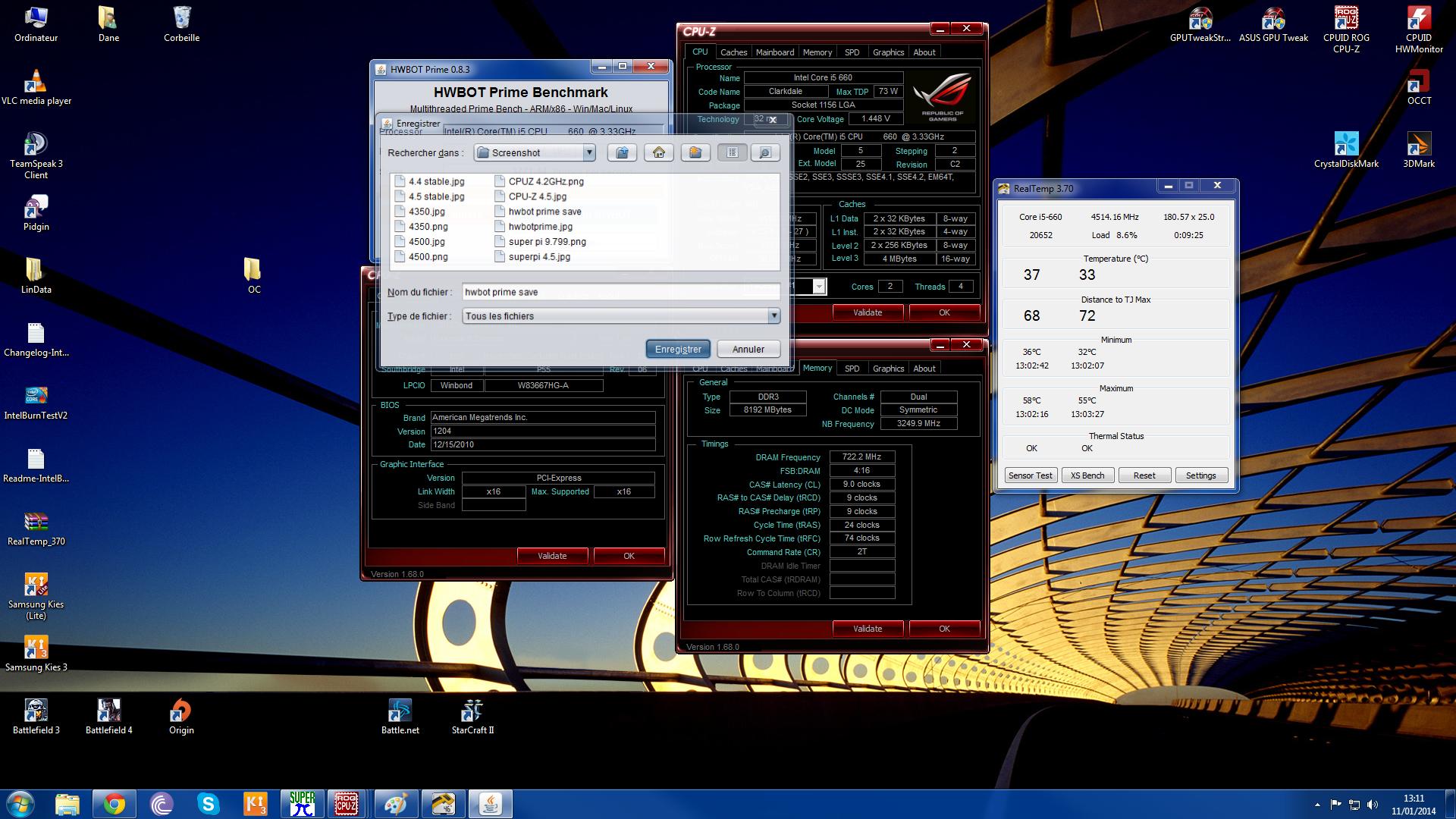
Task: Open OC folder on desktop
Action: point(254,276)
